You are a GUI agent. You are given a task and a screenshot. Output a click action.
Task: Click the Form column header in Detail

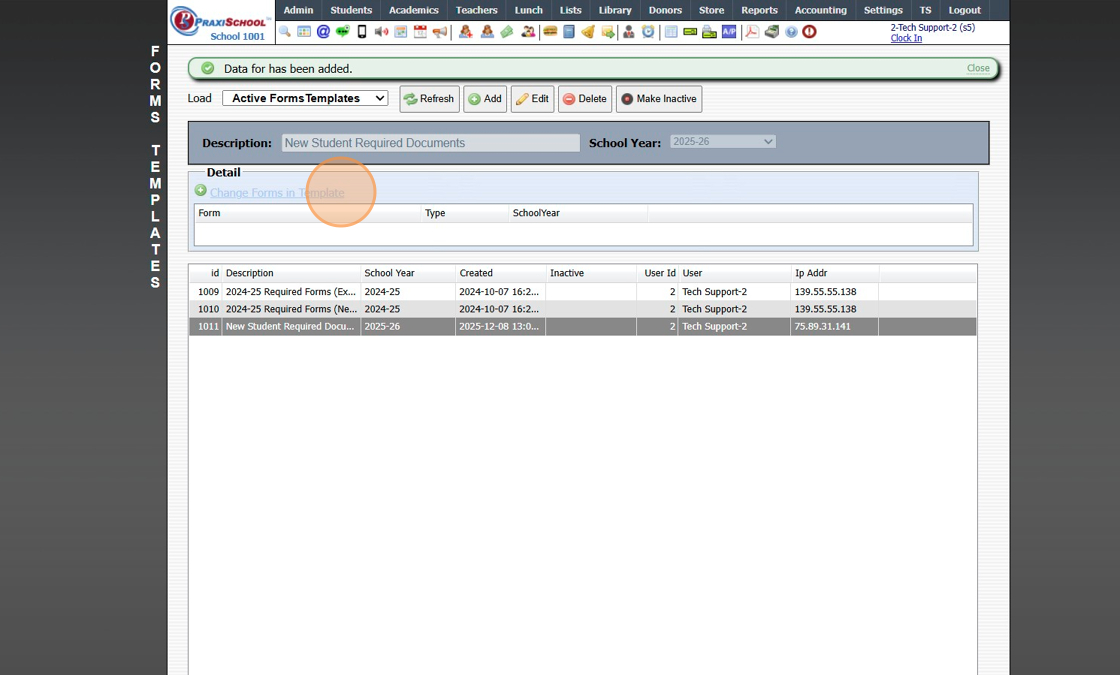(308, 213)
